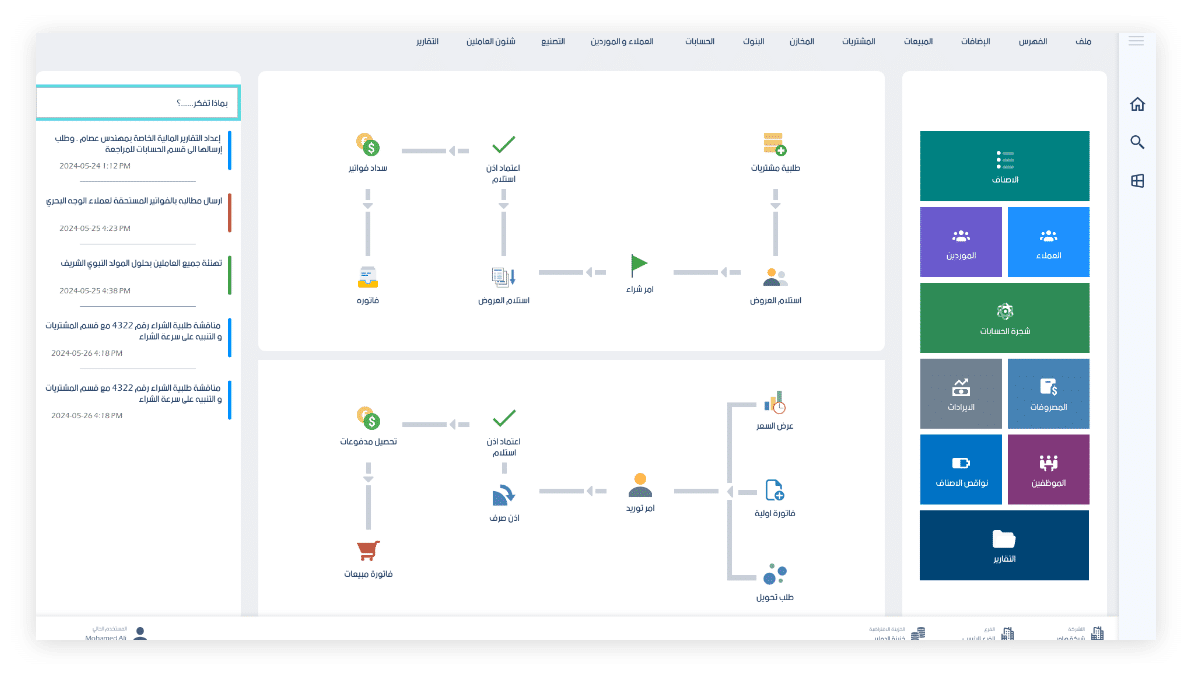Toggle the hamburger menu icon
1192x679 pixels.
coord(1136,41)
